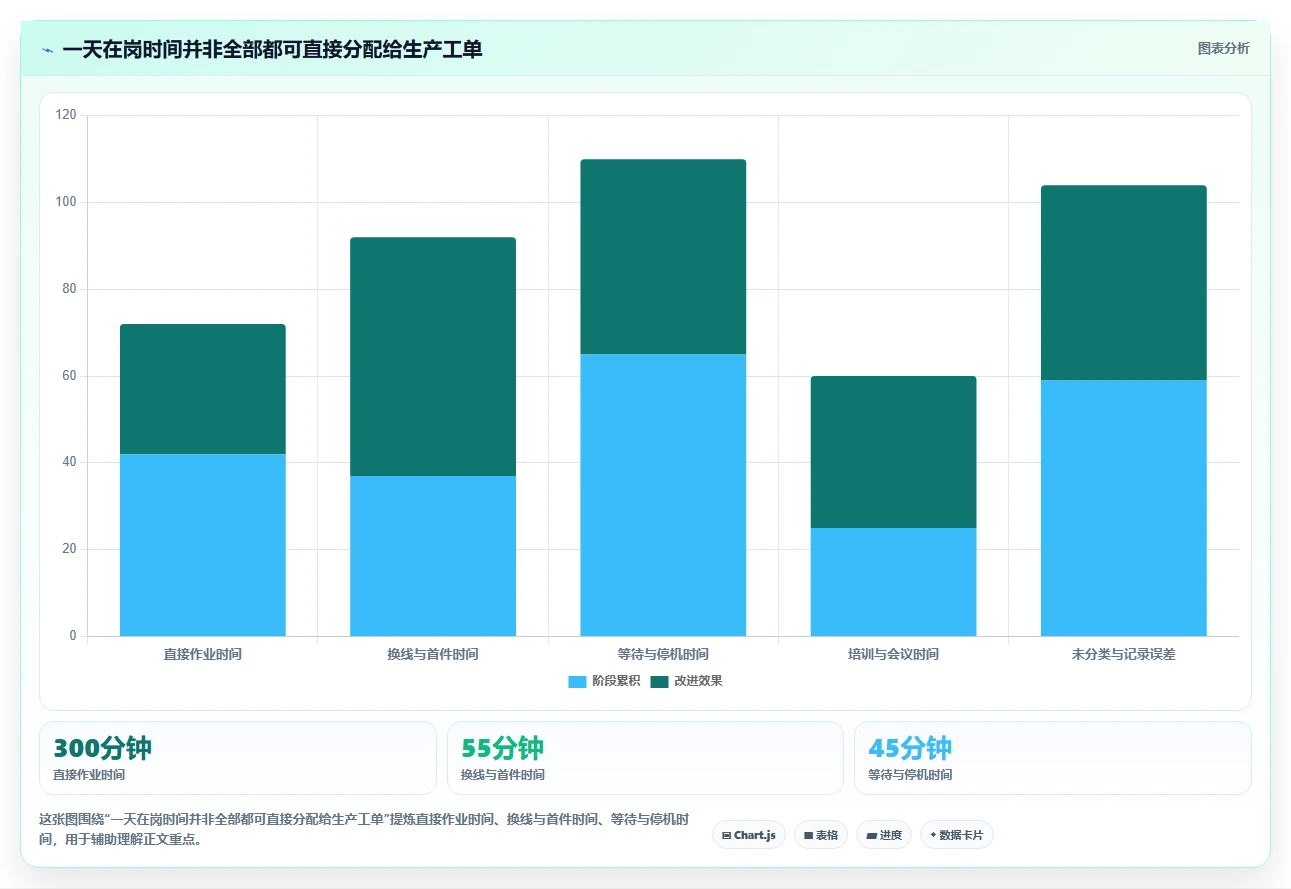Click the blue bar segment for 直接作业时间

[x=203, y=545]
